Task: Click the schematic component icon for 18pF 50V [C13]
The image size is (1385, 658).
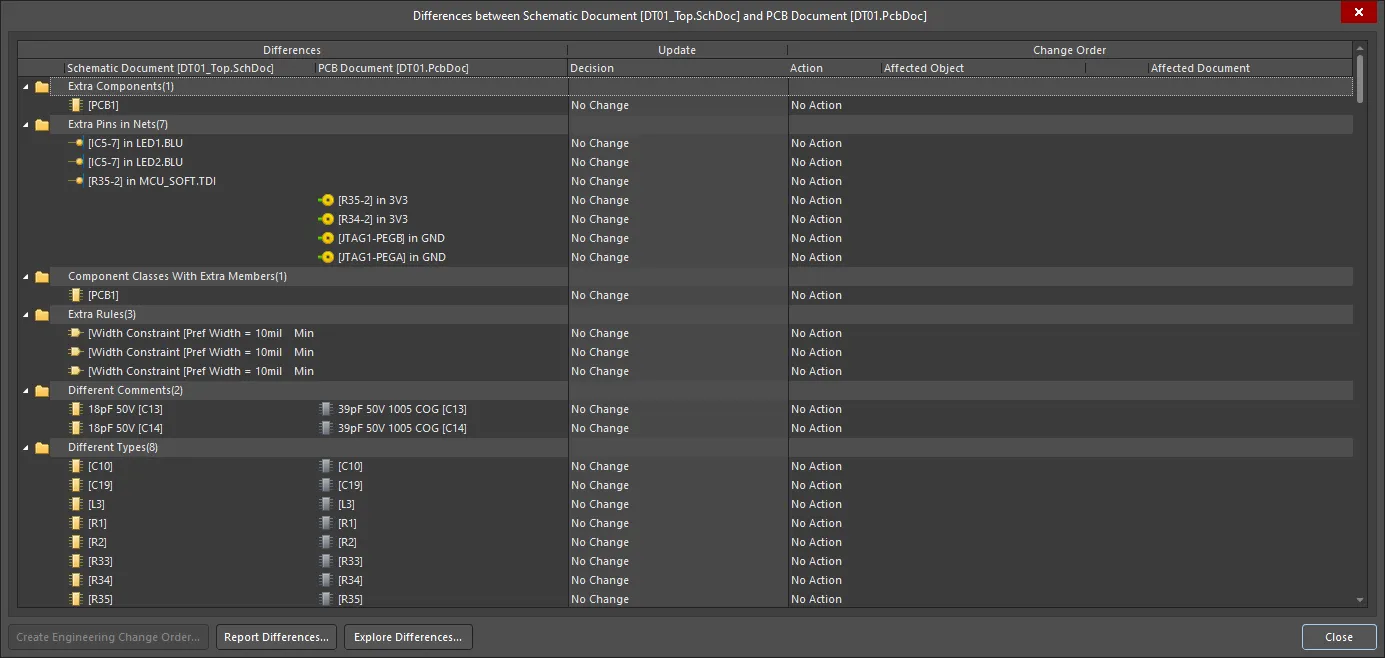Action: pyautogui.click(x=75, y=409)
